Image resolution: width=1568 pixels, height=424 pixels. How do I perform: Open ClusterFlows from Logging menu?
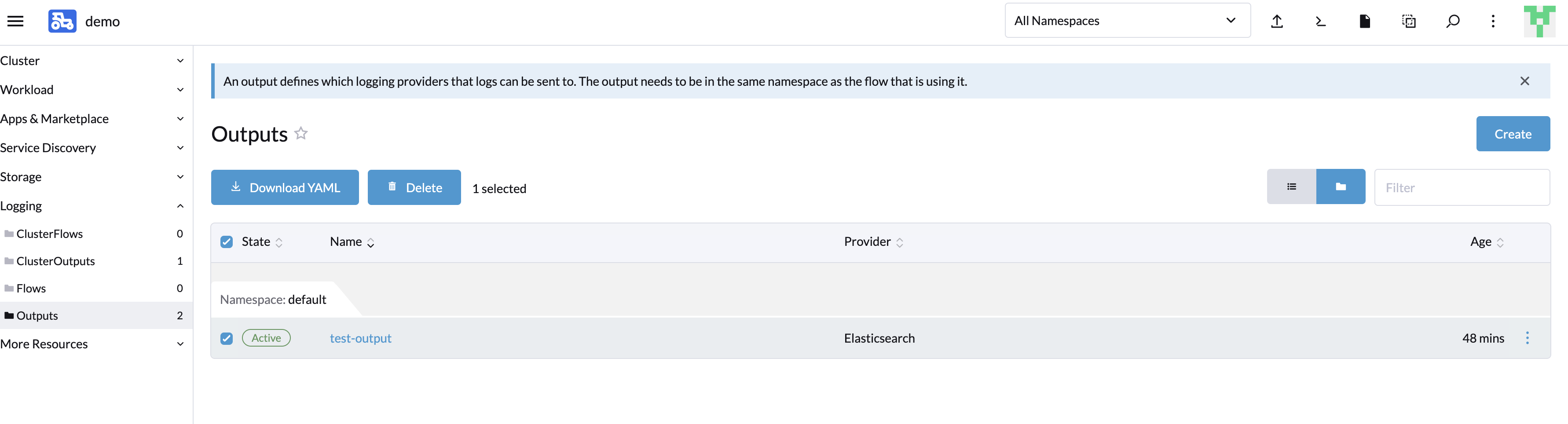[x=50, y=234]
